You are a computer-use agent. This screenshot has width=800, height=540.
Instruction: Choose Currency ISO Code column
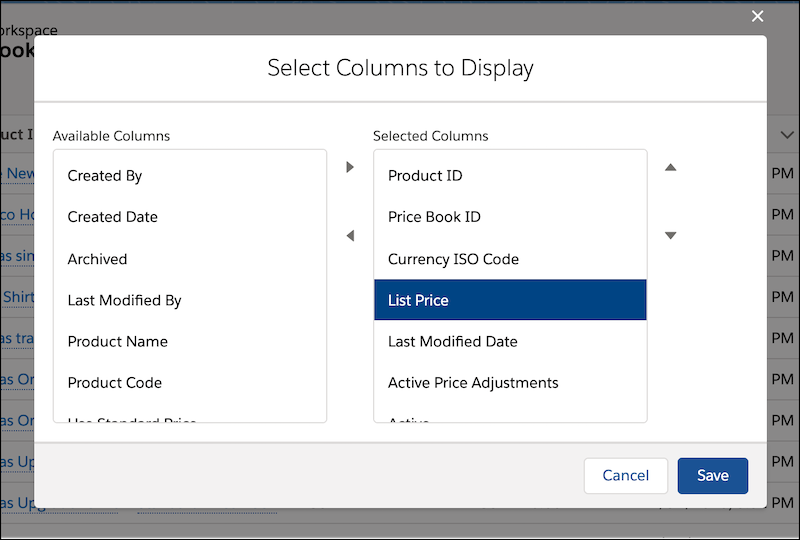click(x=510, y=259)
